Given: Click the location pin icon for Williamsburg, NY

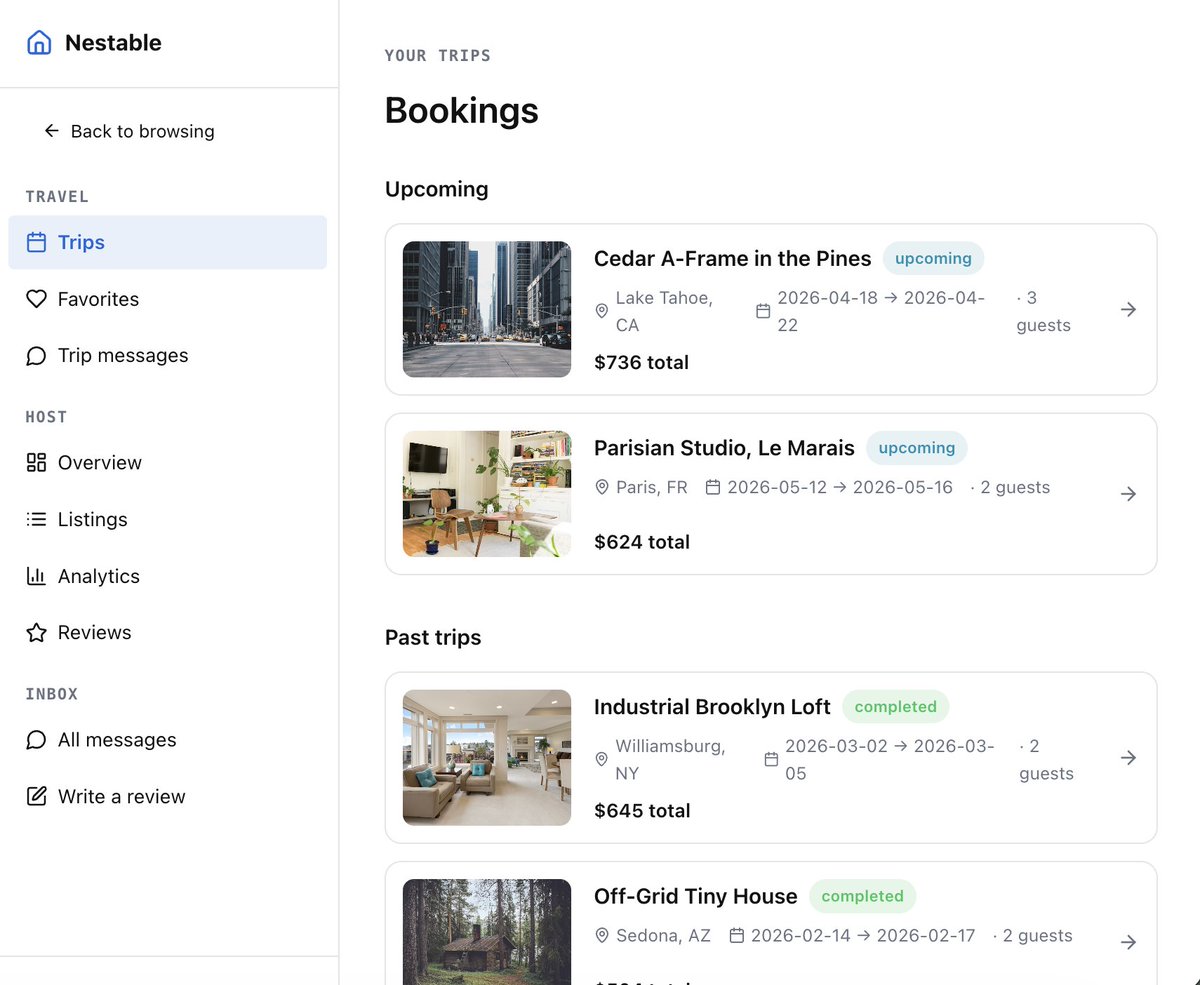Looking at the screenshot, I should [x=602, y=760].
